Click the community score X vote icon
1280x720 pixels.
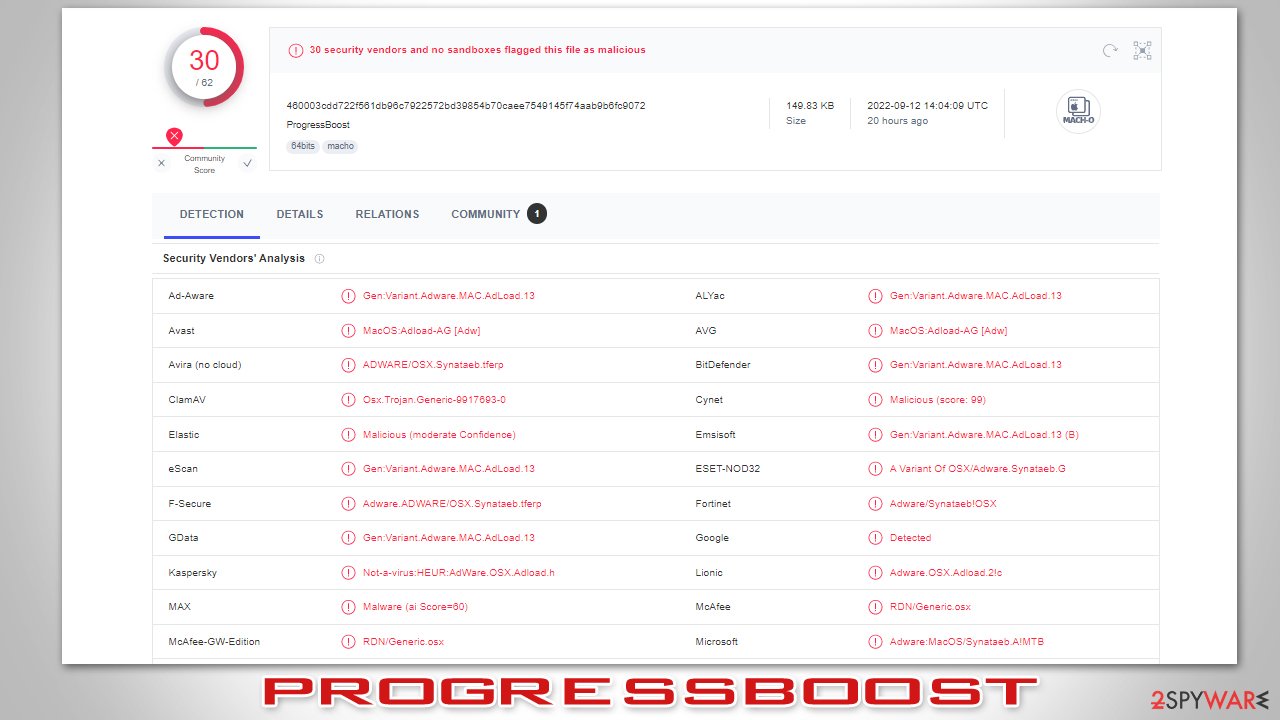[161, 163]
